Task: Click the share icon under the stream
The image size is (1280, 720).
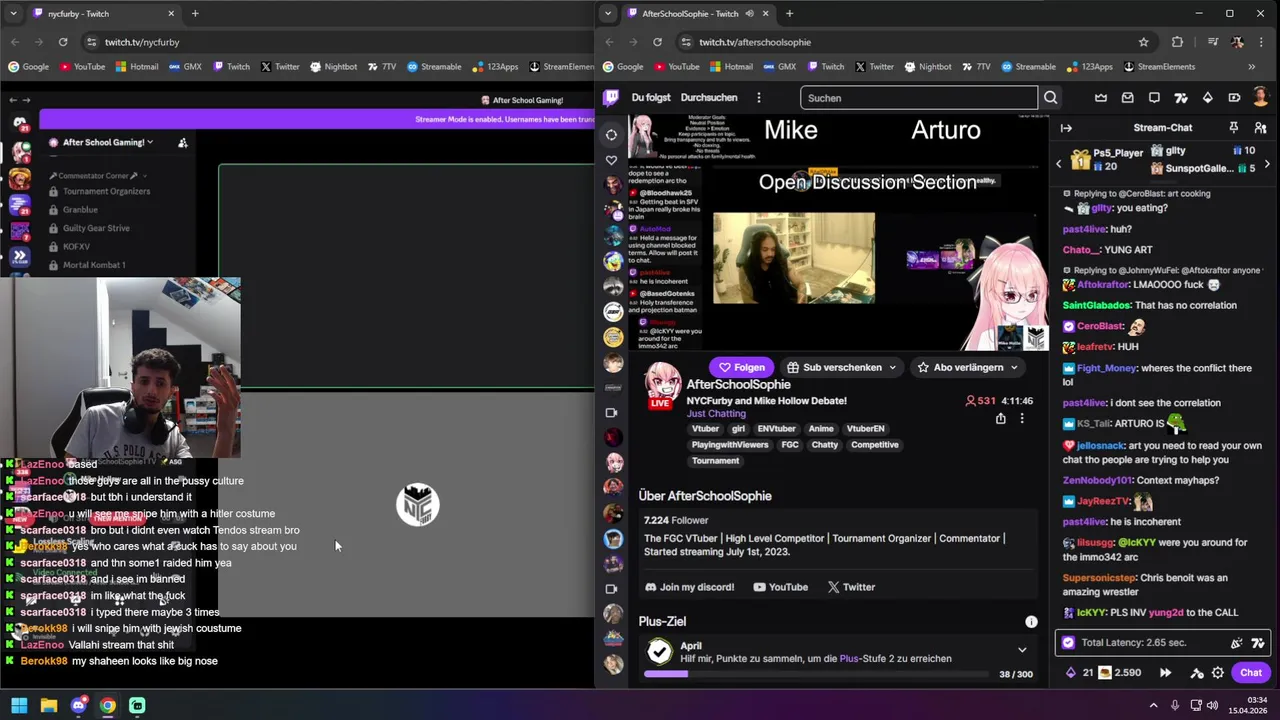Action: click(x=1000, y=419)
